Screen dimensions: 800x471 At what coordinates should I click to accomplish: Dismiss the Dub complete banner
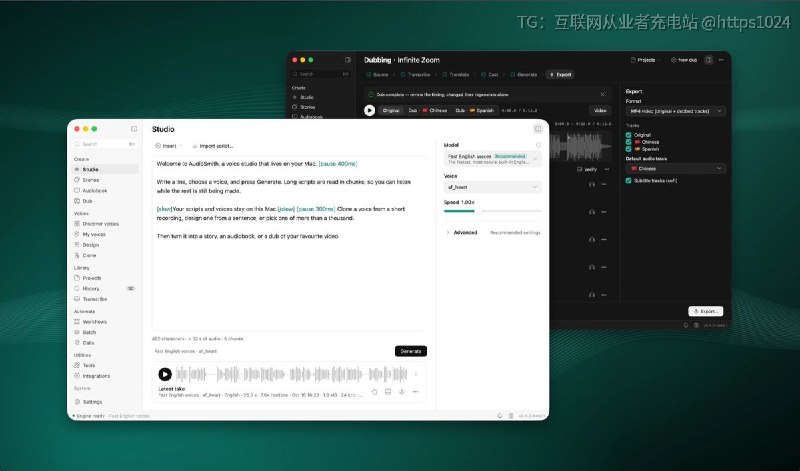click(603, 94)
